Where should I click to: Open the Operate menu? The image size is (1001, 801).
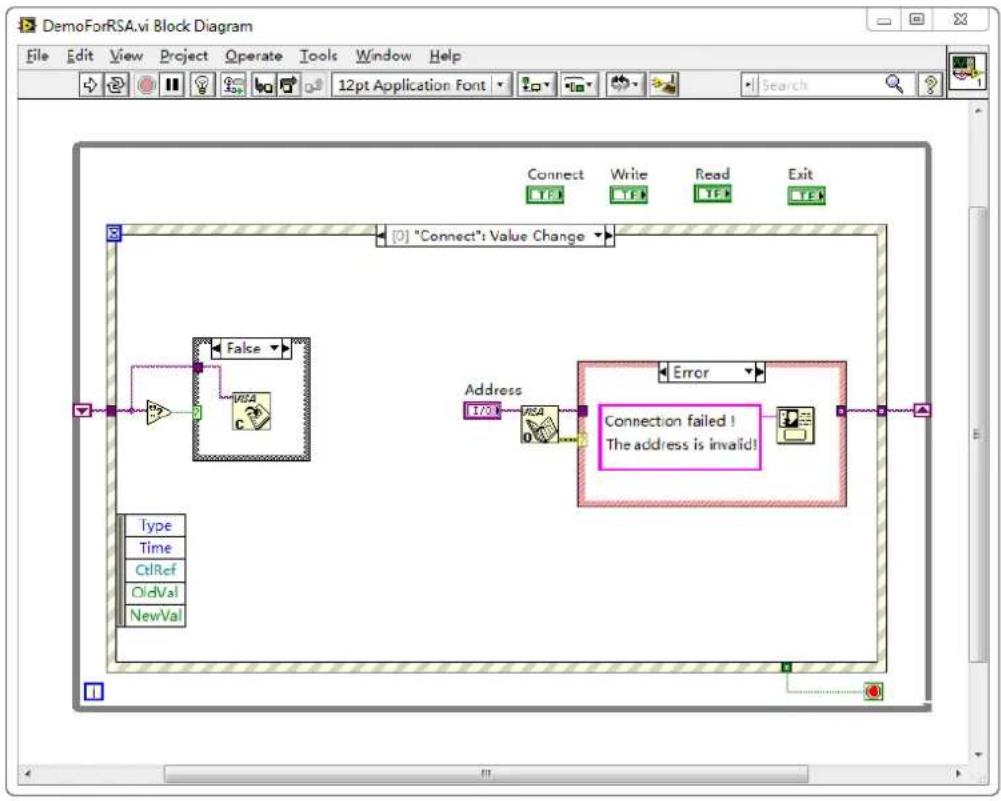253,56
